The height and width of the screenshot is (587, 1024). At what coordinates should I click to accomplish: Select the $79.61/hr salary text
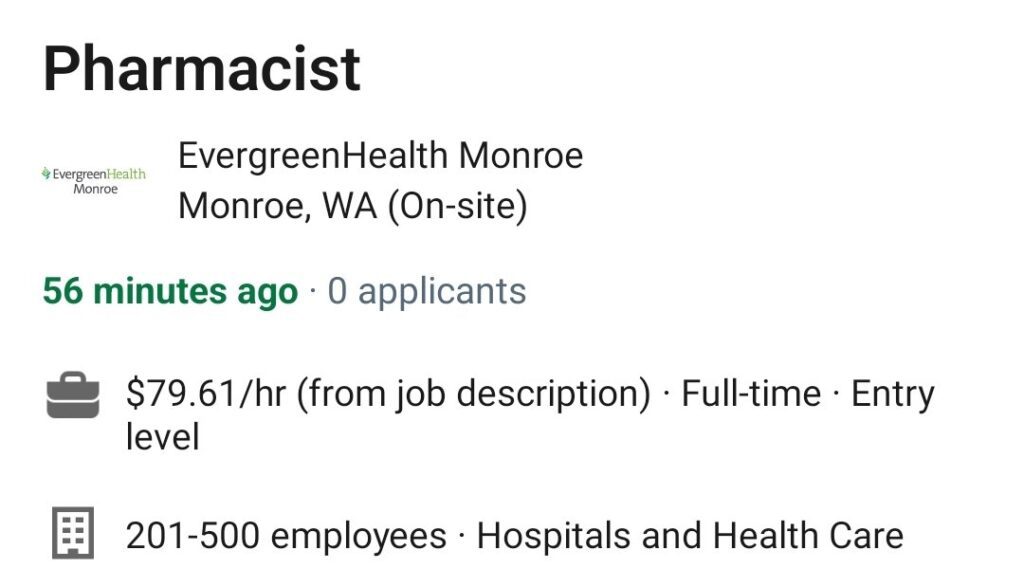point(206,394)
